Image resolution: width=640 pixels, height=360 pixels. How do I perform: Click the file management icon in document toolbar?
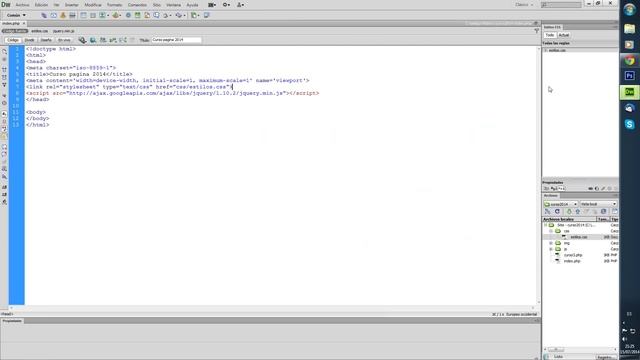[x=103, y=40]
